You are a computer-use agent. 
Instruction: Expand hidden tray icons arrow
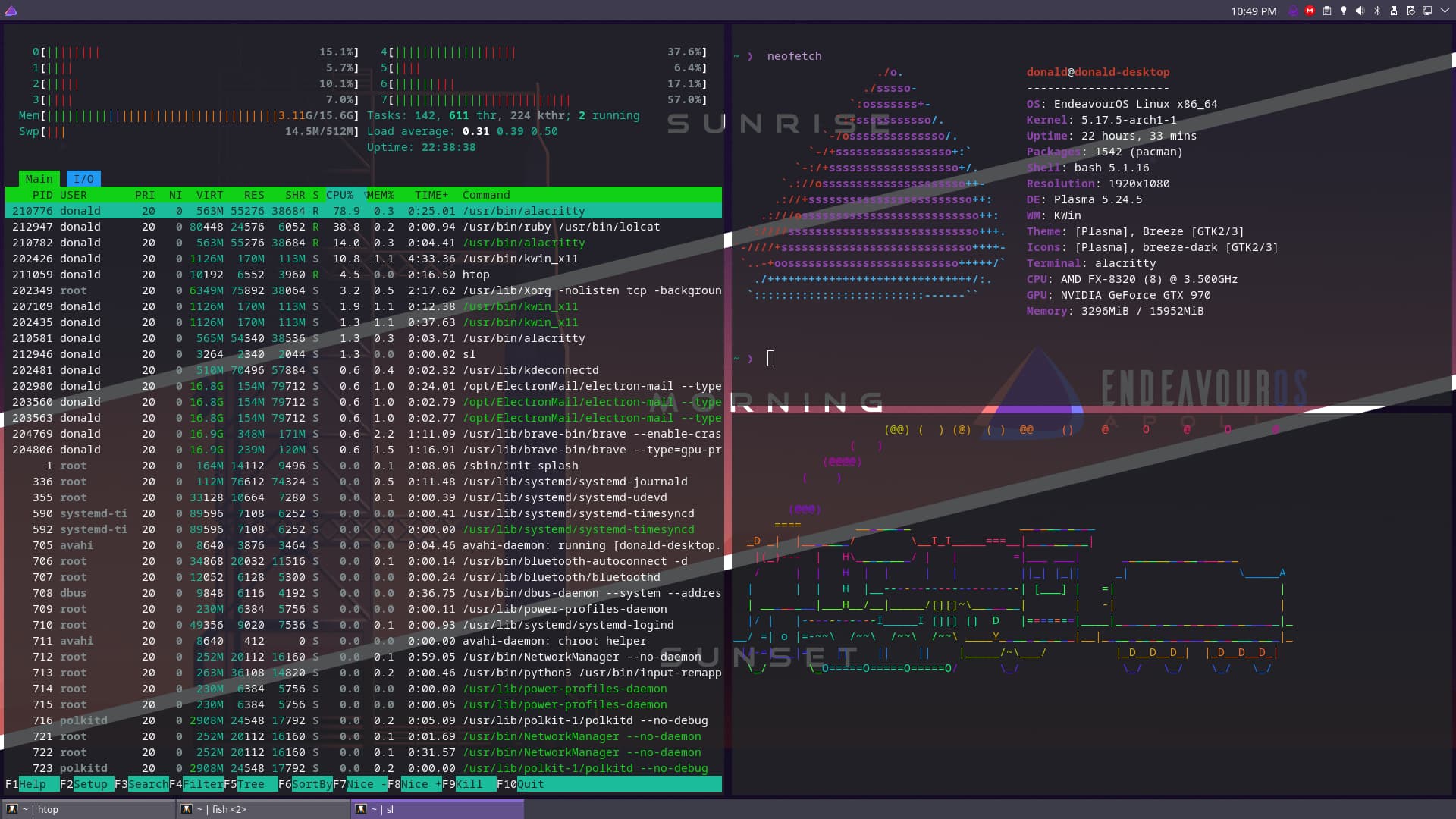tap(1444, 11)
